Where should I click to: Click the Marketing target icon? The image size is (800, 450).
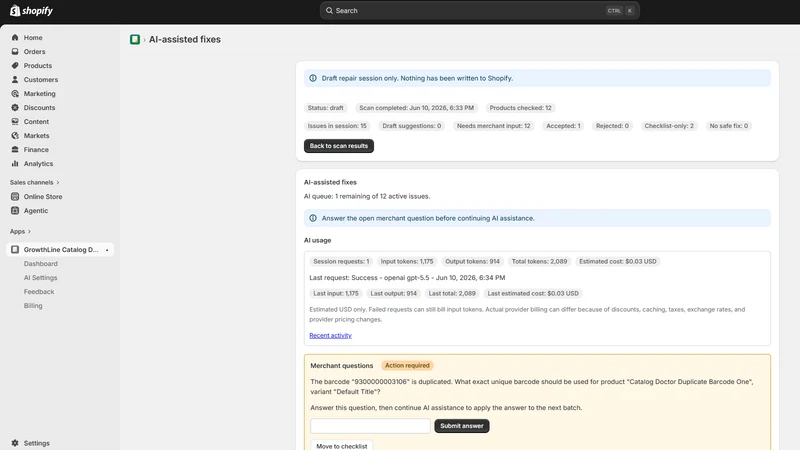[15, 93]
